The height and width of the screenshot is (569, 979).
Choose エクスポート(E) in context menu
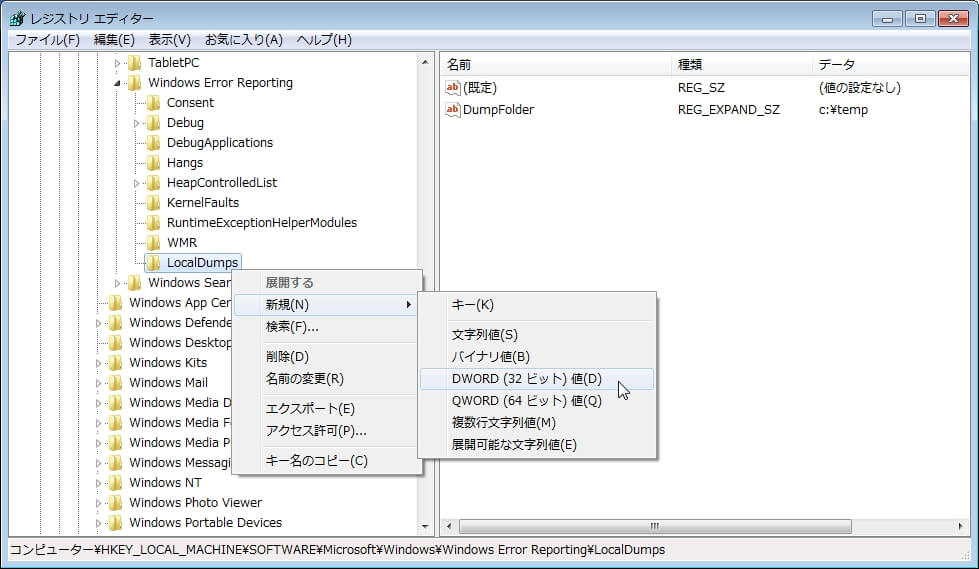click(x=310, y=409)
